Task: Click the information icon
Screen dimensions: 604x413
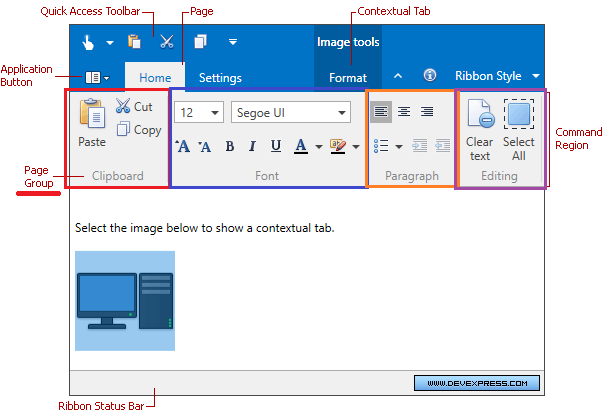Action: [430, 75]
